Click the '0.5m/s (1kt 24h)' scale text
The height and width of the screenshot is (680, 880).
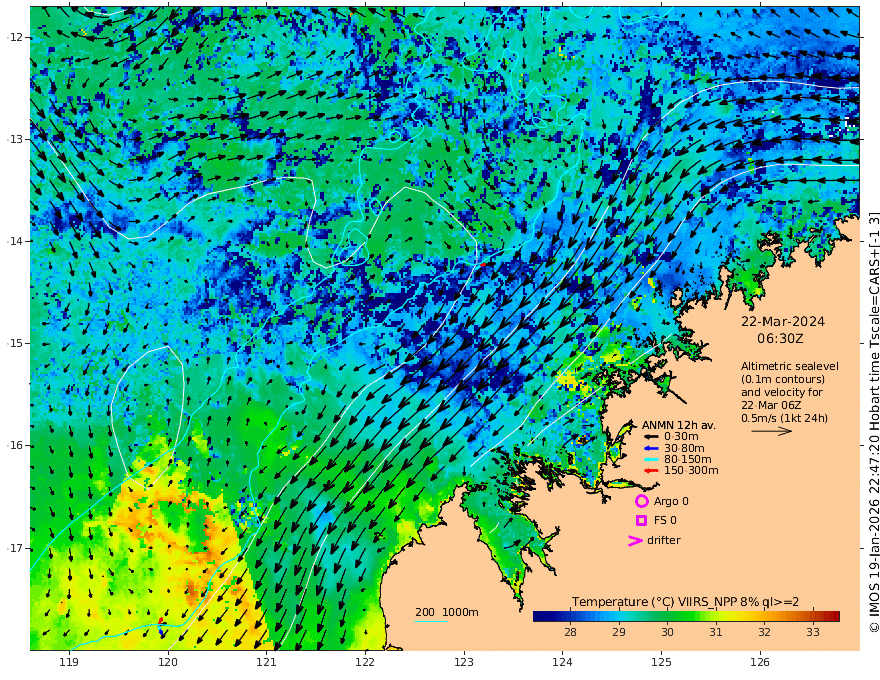[785, 418]
